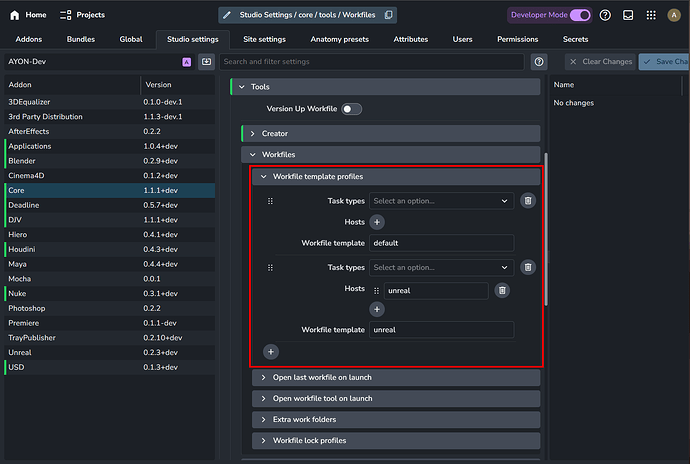Toggle Developer Mode switch
This screenshot has height=464, width=690.
[x=580, y=15]
